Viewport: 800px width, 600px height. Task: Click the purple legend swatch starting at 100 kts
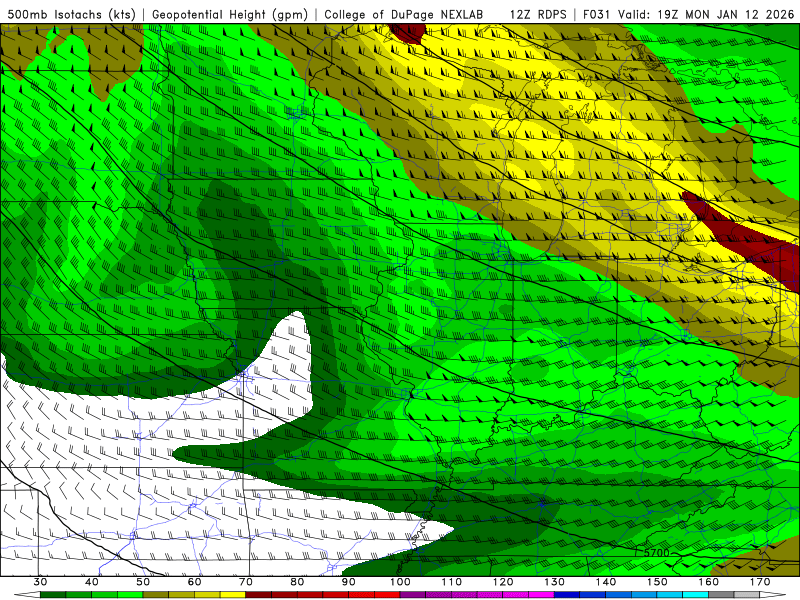pyautogui.click(x=413, y=595)
